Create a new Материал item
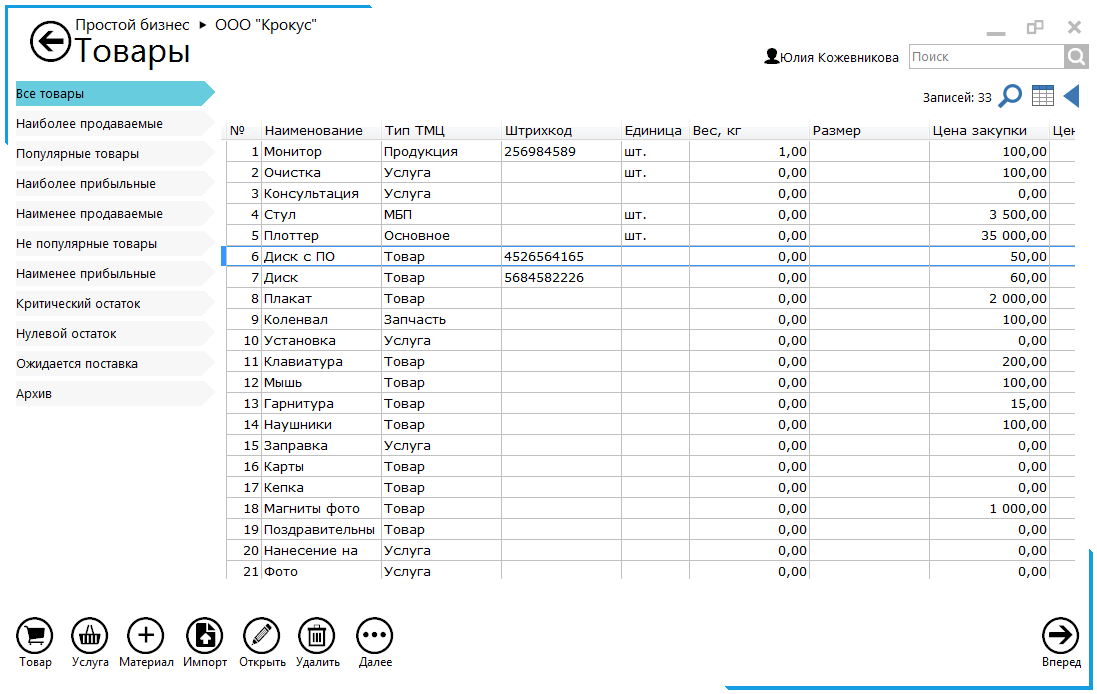The height and width of the screenshot is (694, 1097). (x=146, y=635)
